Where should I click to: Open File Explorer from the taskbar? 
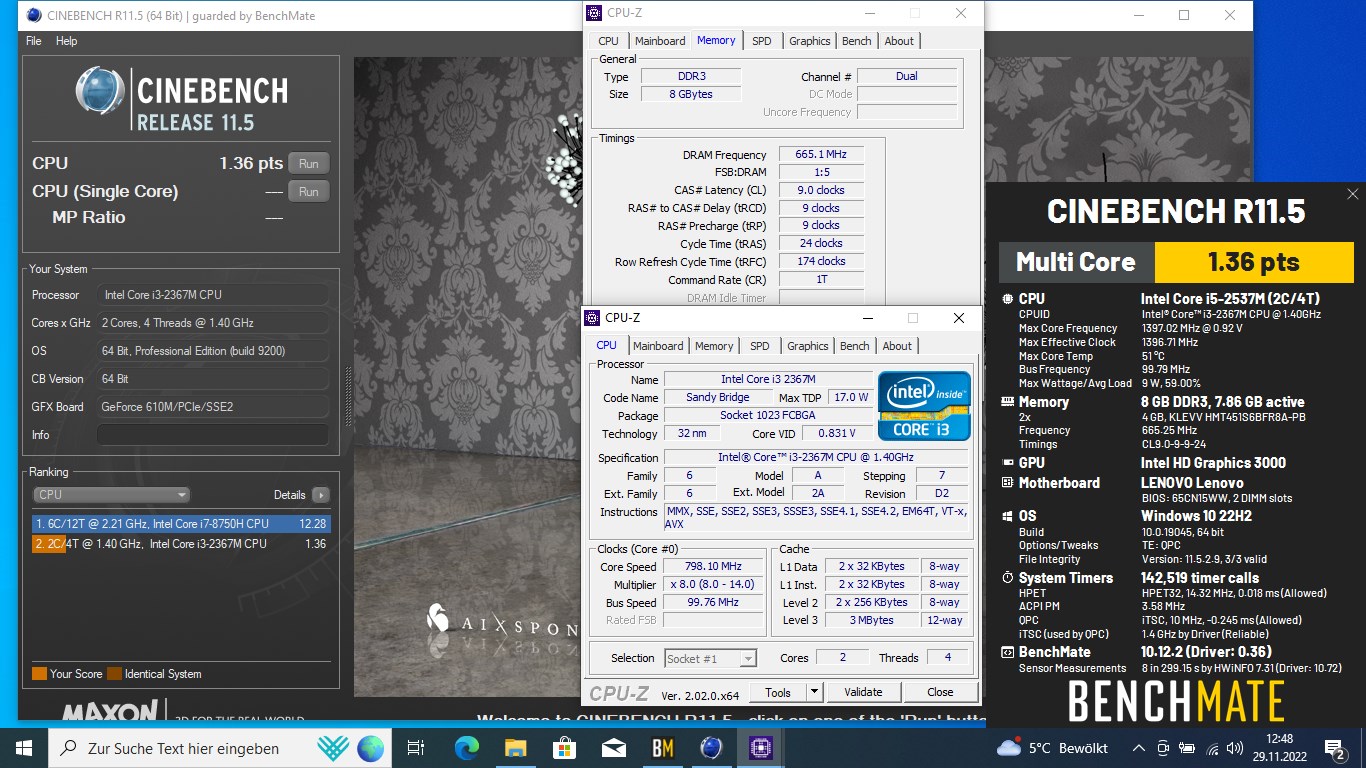coord(516,748)
